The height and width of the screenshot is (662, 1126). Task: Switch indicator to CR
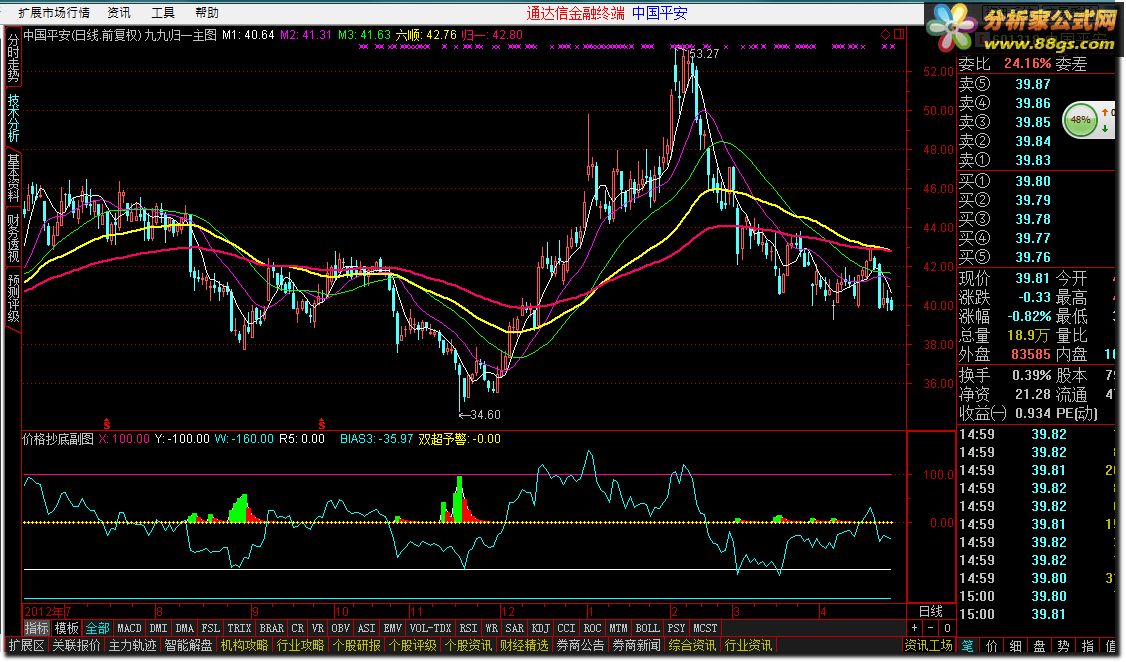297,628
